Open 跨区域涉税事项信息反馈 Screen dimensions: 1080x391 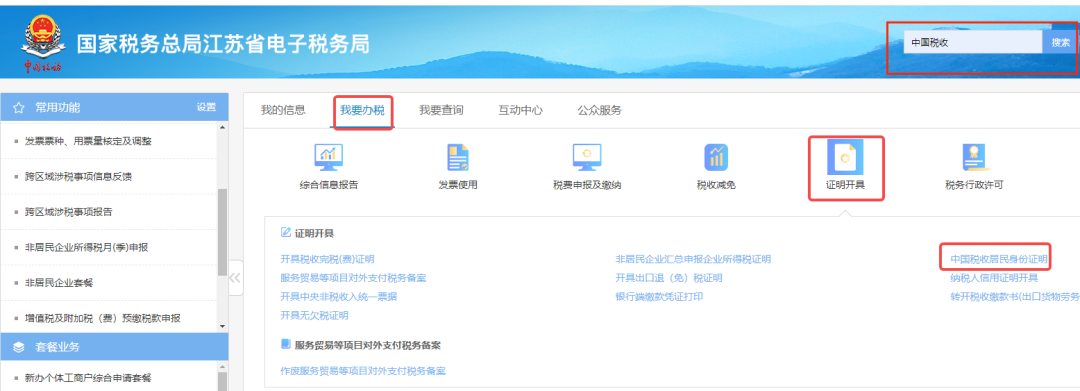coord(78,176)
